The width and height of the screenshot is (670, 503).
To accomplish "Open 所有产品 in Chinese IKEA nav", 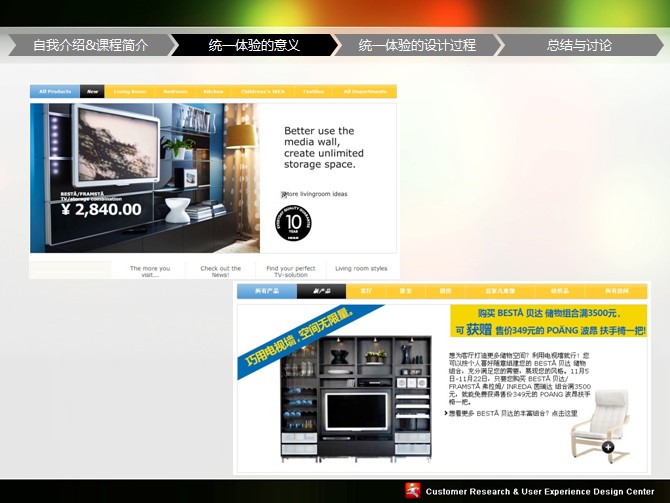I will tap(267, 291).
